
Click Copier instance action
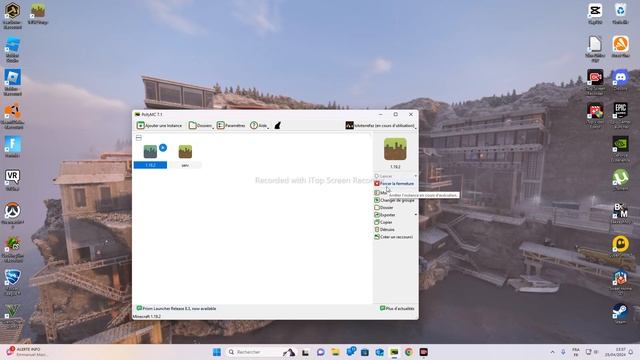point(383,222)
